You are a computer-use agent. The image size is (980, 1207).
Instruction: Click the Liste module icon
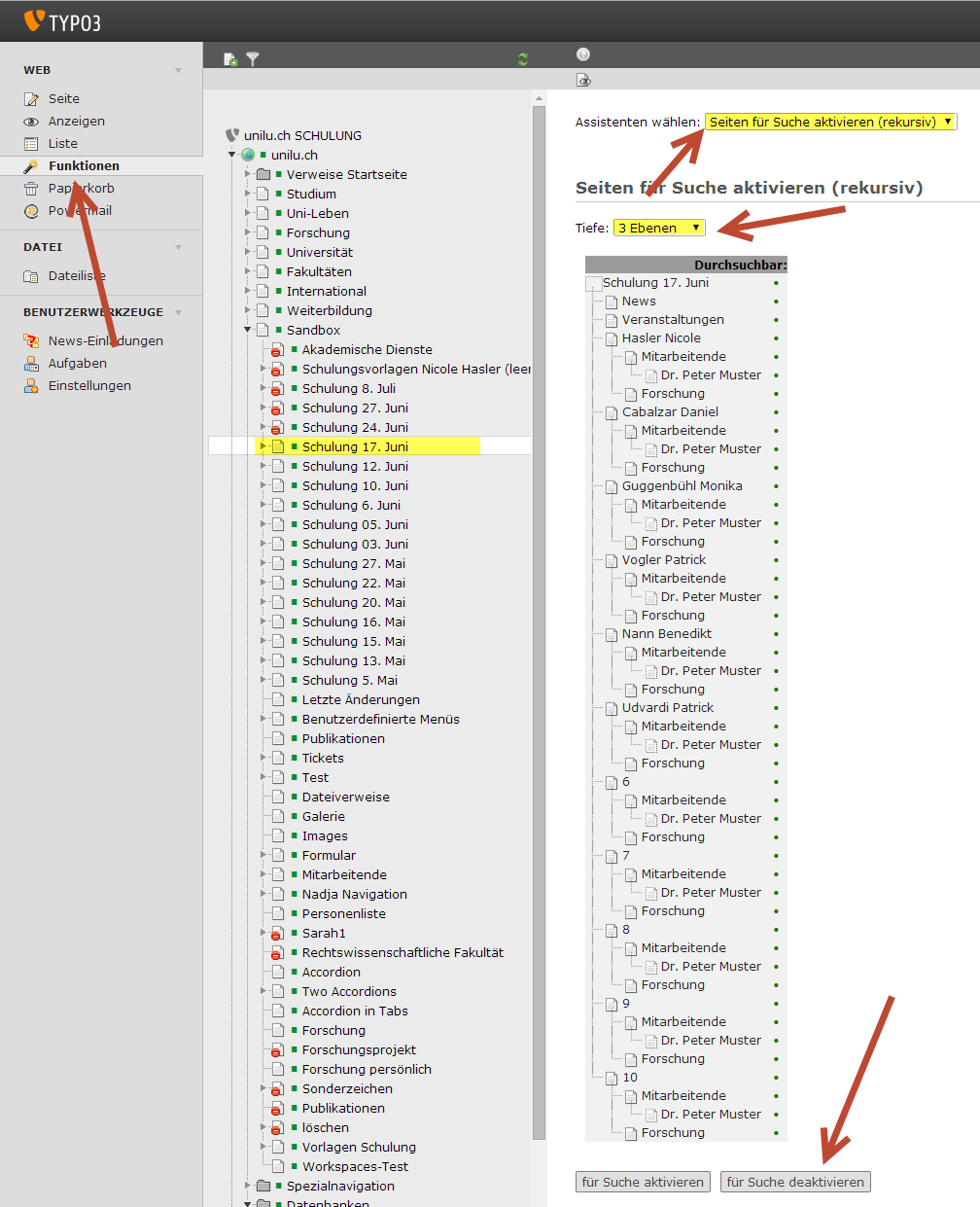[x=31, y=144]
